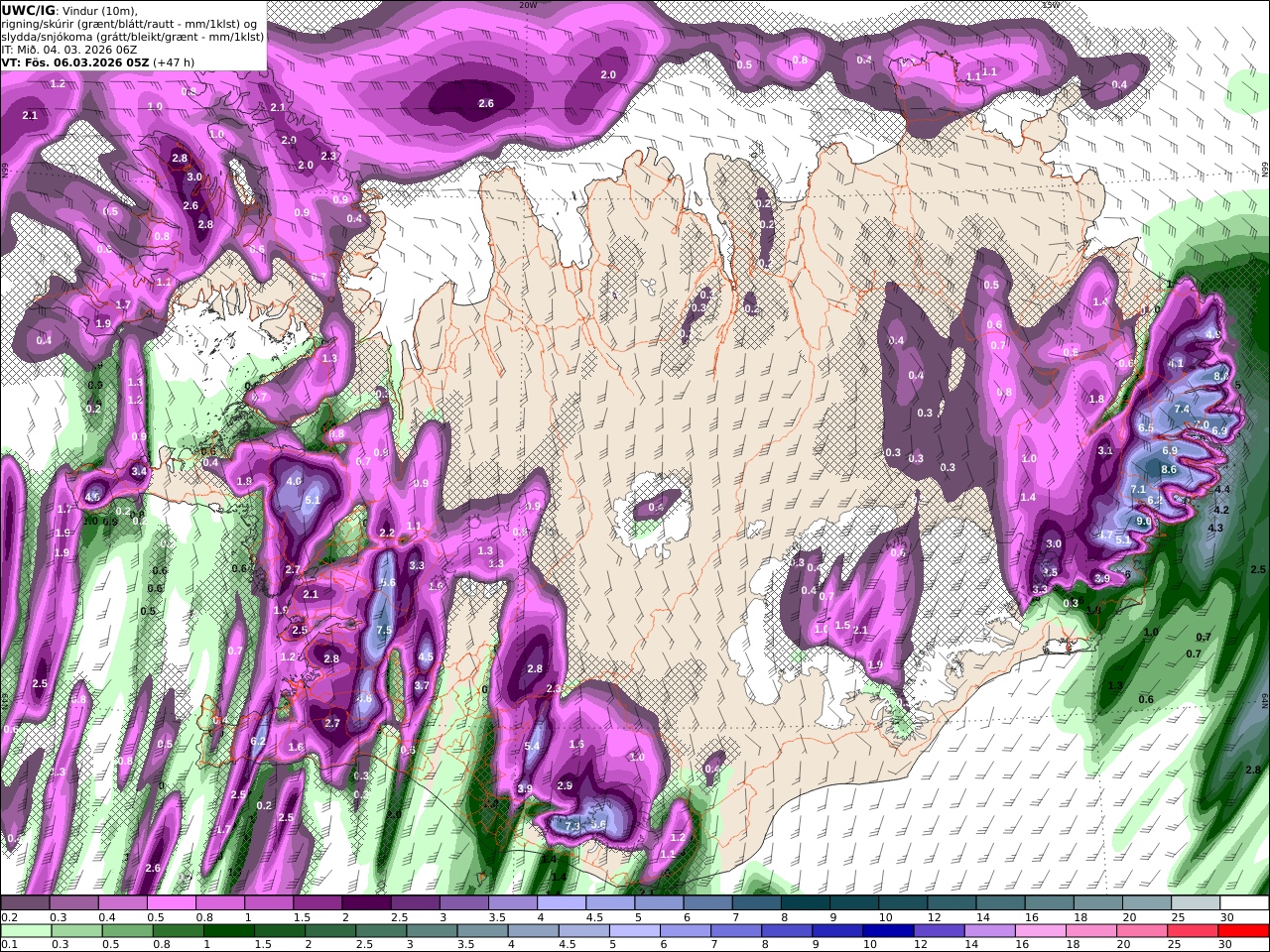Pick the palest green first rain-scale swatch
Viewport: 1270px width, 952px height.
point(25,930)
